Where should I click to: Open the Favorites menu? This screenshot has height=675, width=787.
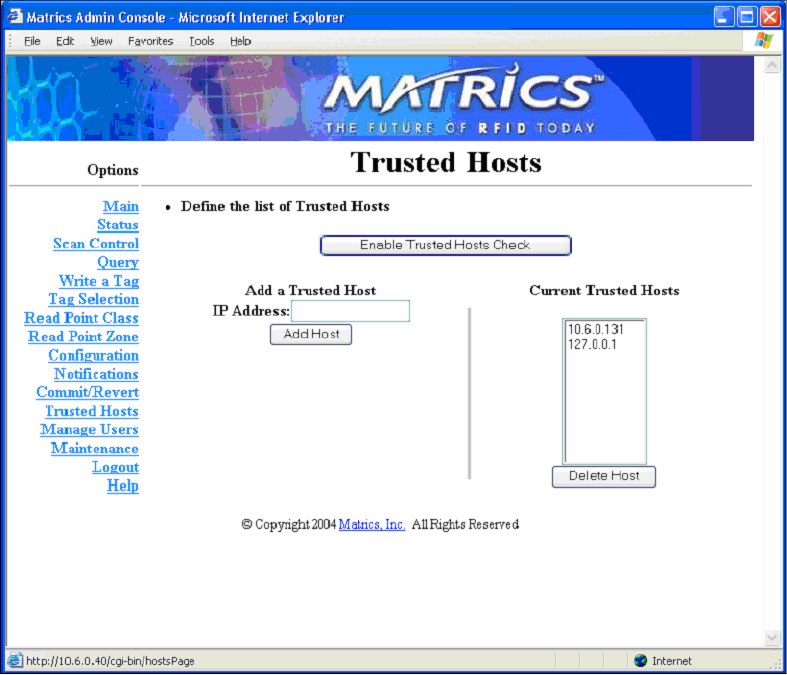pos(150,41)
